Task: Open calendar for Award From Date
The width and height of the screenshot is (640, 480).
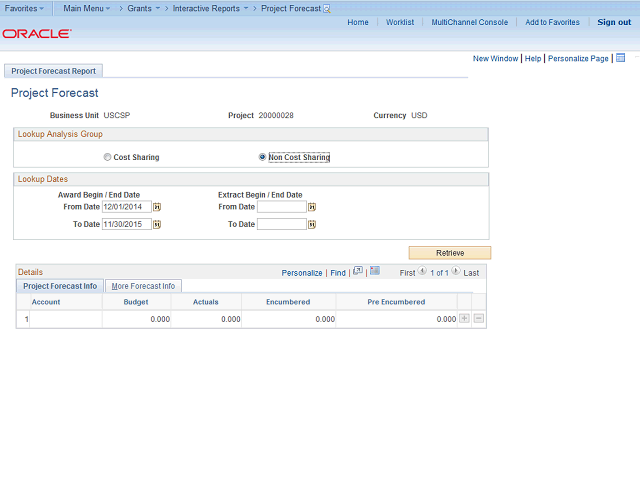Action: [157, 207]
